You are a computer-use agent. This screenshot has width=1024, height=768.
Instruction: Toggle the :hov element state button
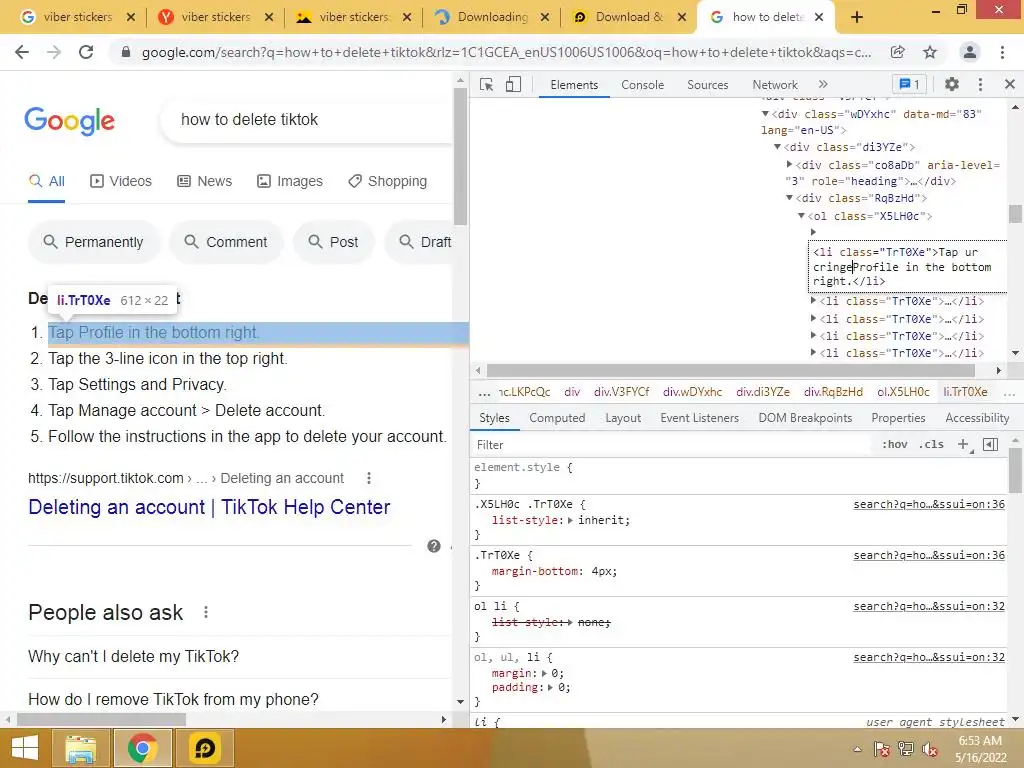coord(895,444)
